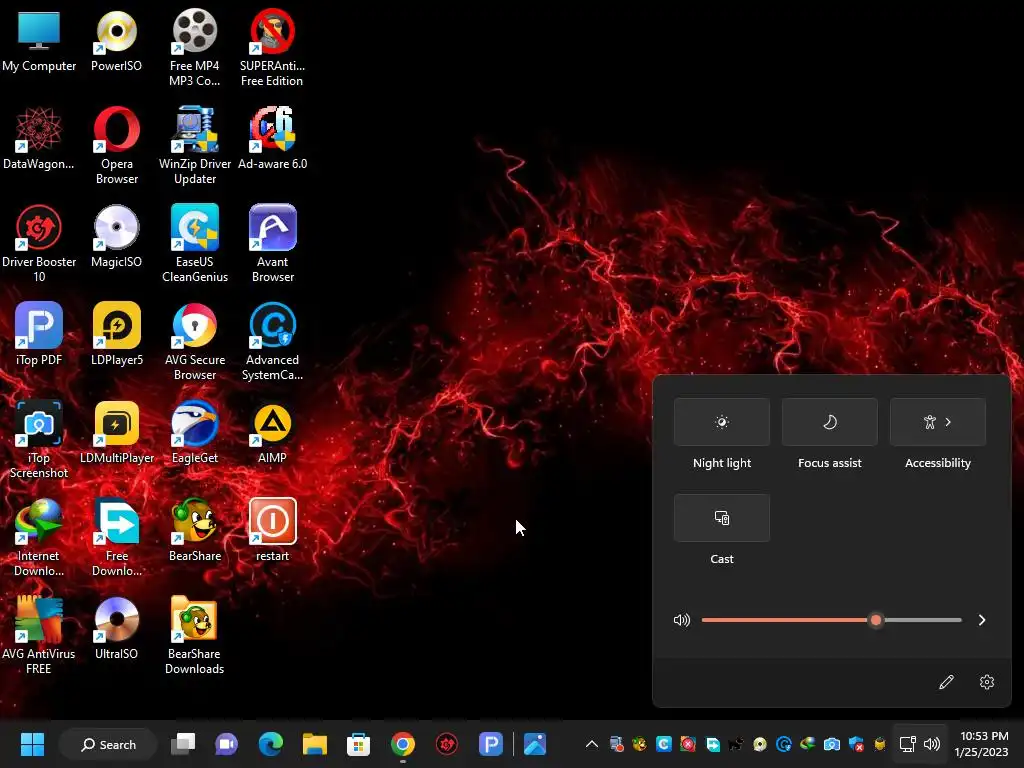Select the BearShare shortcut
The width and height of the screenshot is (1024, 768).
[x=195, y=530]
